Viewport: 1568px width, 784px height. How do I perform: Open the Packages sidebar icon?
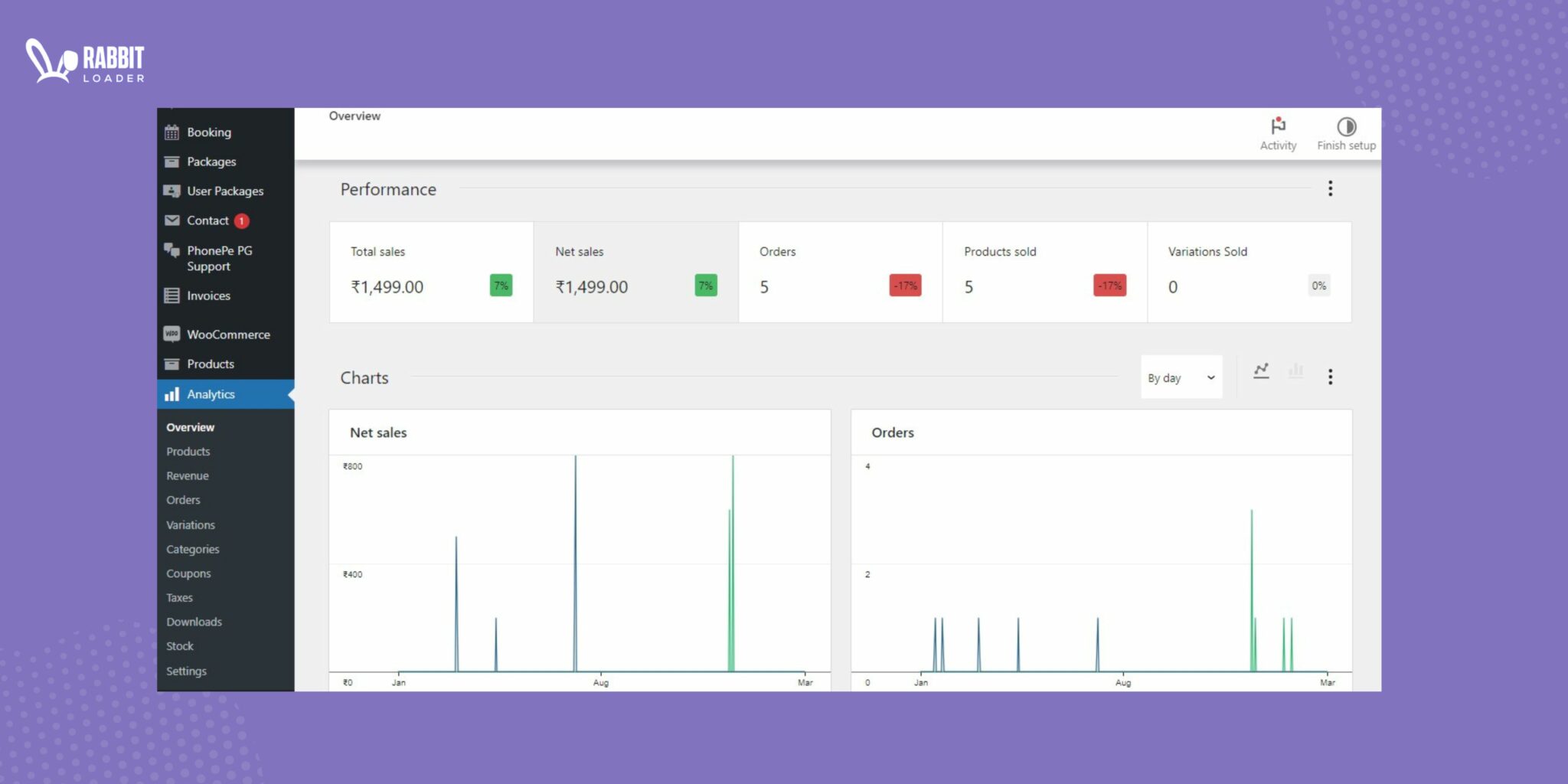pos(171,162)
